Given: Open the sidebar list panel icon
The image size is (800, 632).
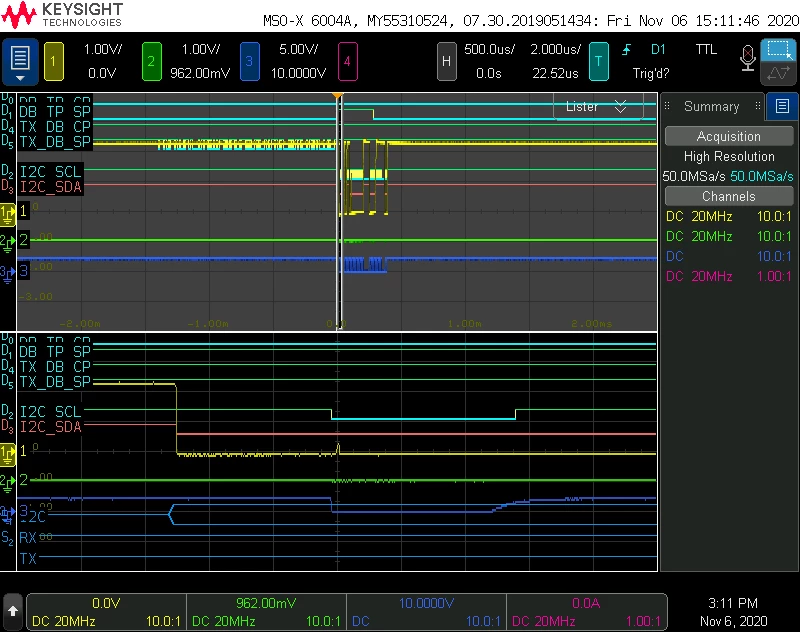Looking at the screenshot, I should click(x=782, y=106).
